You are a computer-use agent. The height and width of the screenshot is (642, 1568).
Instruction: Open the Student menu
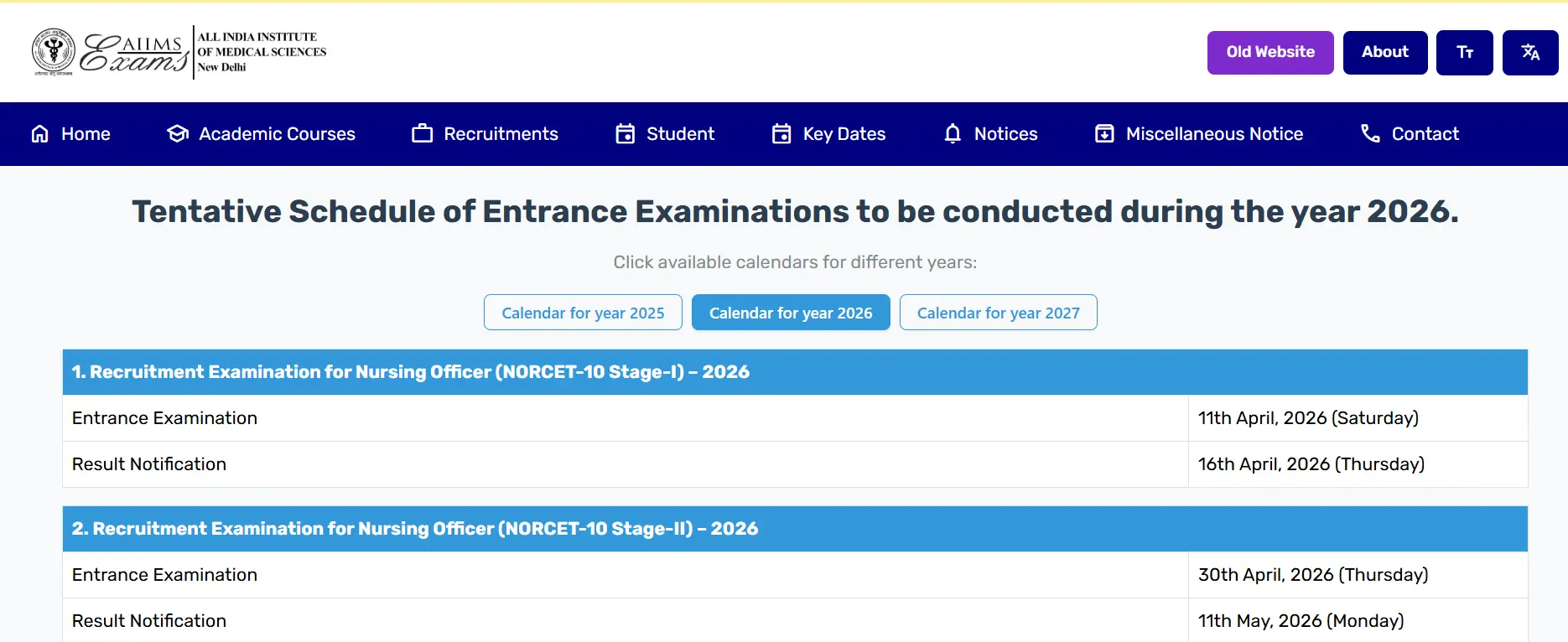click(680, 134)
